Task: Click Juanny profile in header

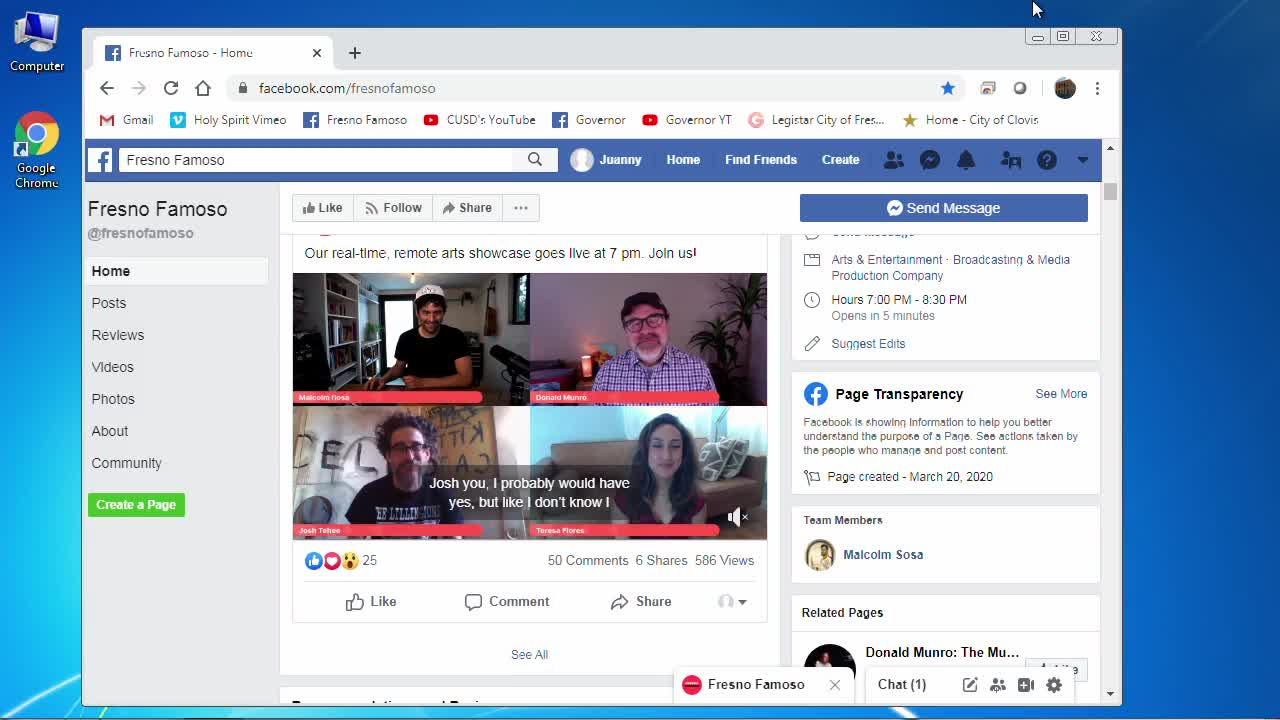Action: coord(606,160)
